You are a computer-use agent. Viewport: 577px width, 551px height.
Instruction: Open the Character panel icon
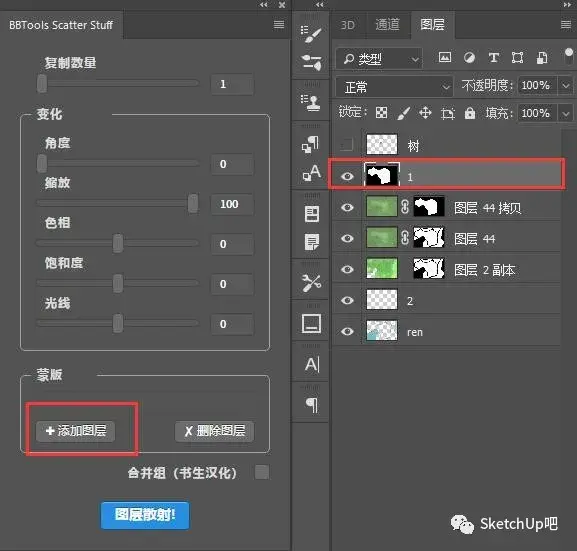pyautogui.click(x=311, y=364)
